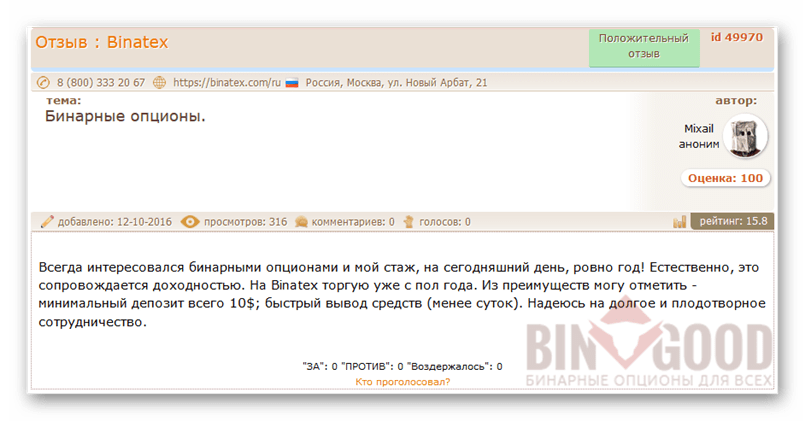
Task: Click the topic text Бинарные опционы.
Action: tap(125, 117)
